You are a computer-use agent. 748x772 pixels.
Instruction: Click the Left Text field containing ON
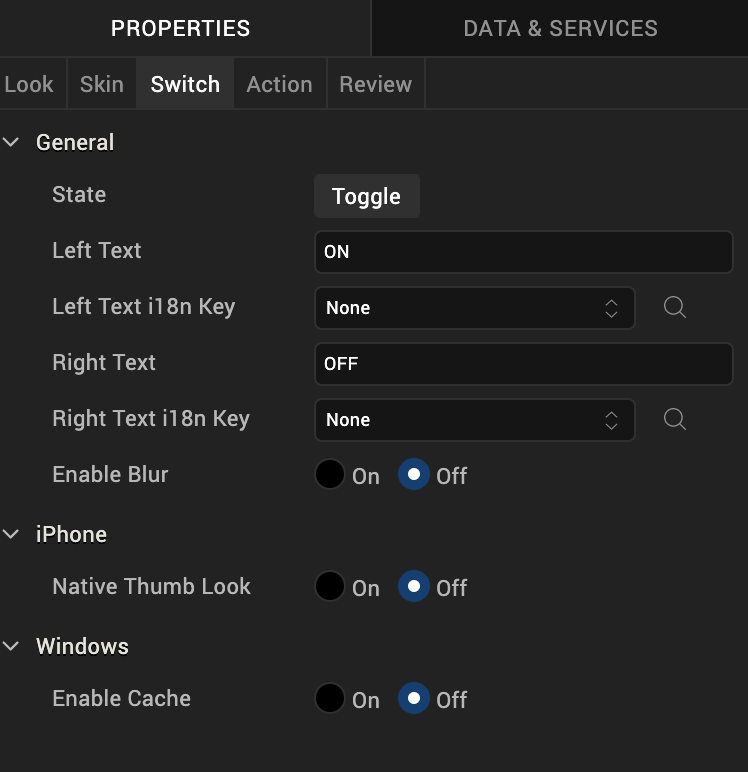click(523, 252)
